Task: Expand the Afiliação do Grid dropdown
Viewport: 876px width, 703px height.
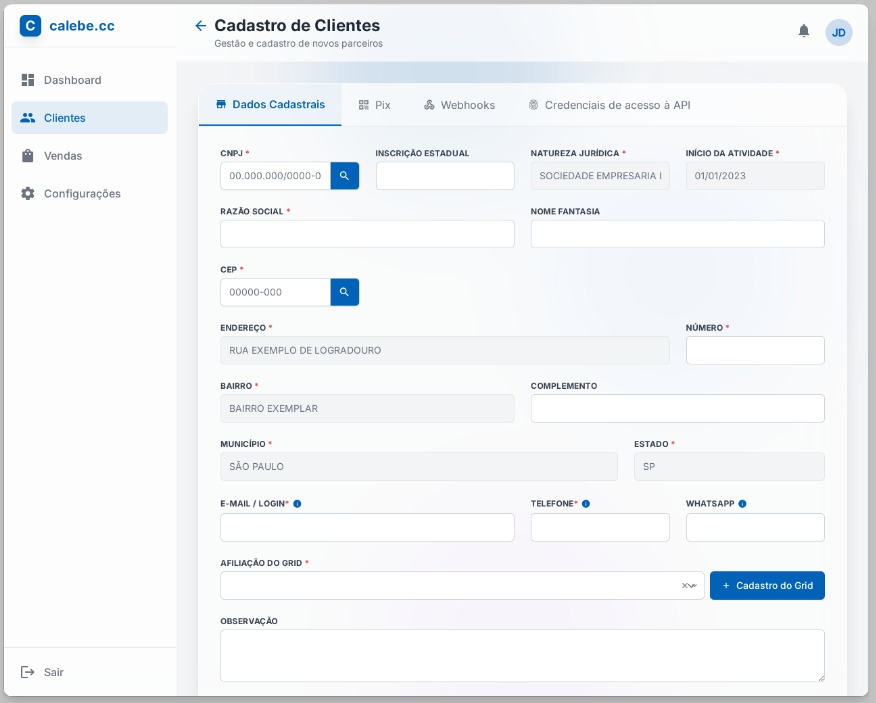Action: (x=693, y=586)
